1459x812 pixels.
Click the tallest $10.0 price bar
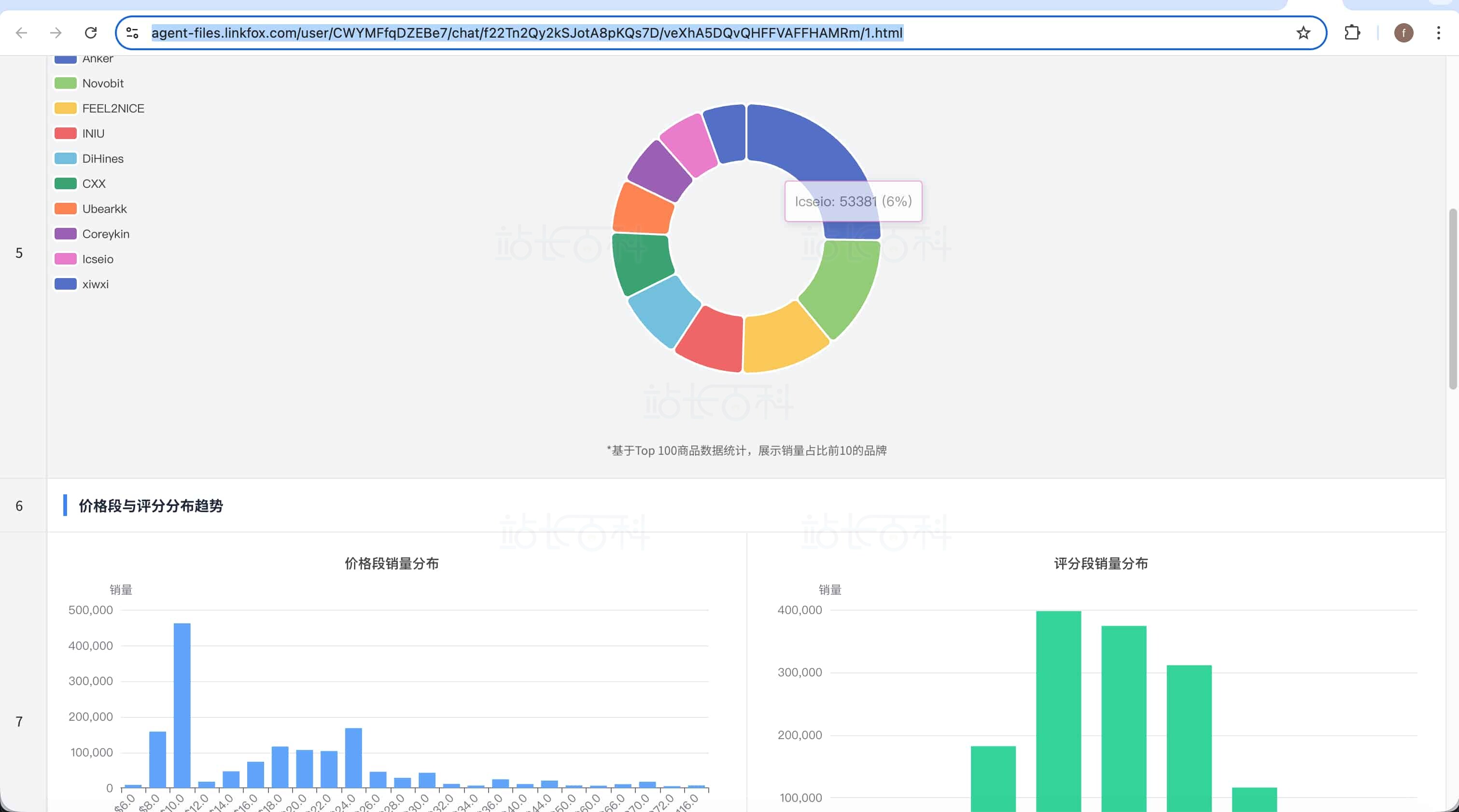[x=182, y=705]
